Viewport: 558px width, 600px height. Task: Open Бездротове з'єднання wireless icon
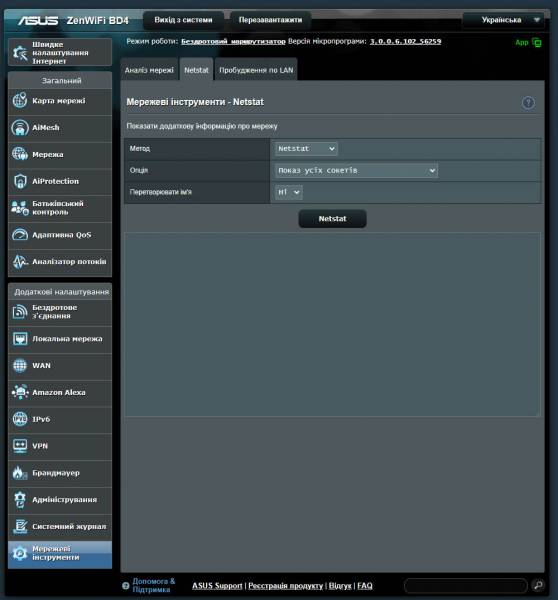coord(20,312)
